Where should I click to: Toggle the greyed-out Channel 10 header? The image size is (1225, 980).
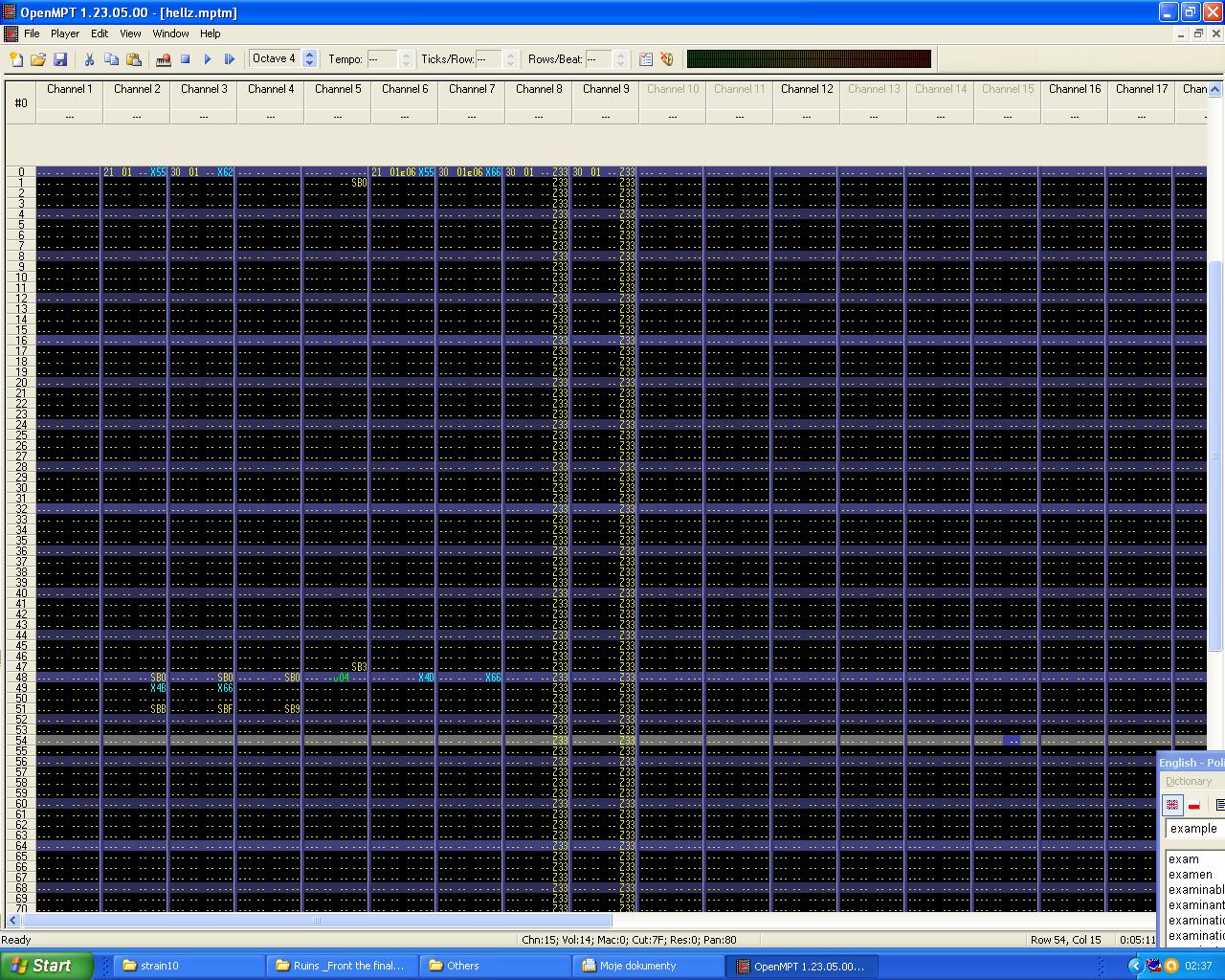pyautogui.click(x=673, y=89)
